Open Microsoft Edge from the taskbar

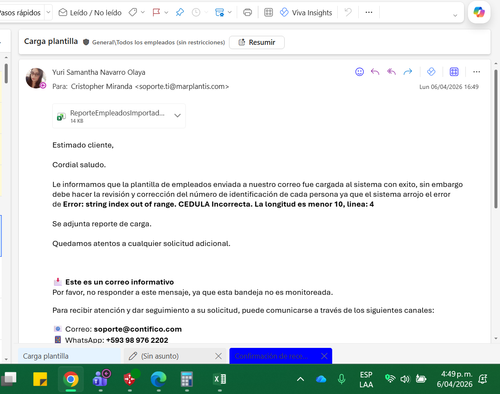(x=158, y=379)
